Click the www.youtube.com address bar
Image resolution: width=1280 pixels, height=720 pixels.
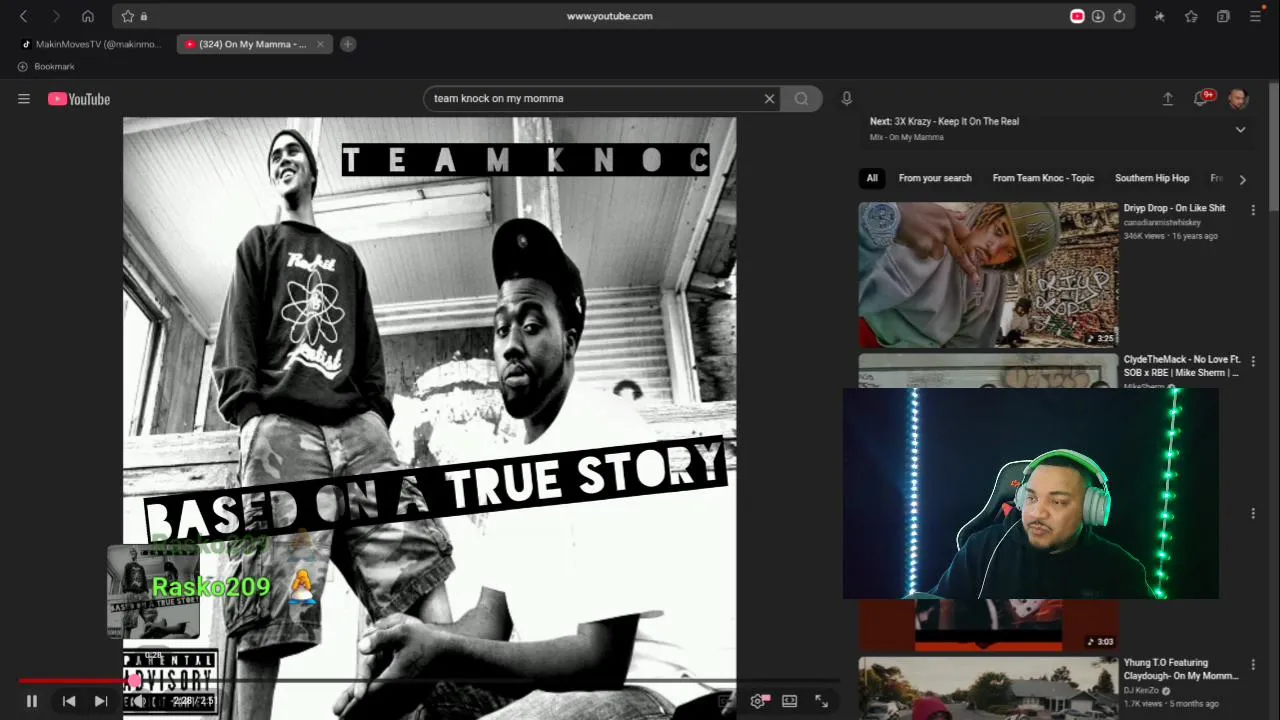[609, 16]
